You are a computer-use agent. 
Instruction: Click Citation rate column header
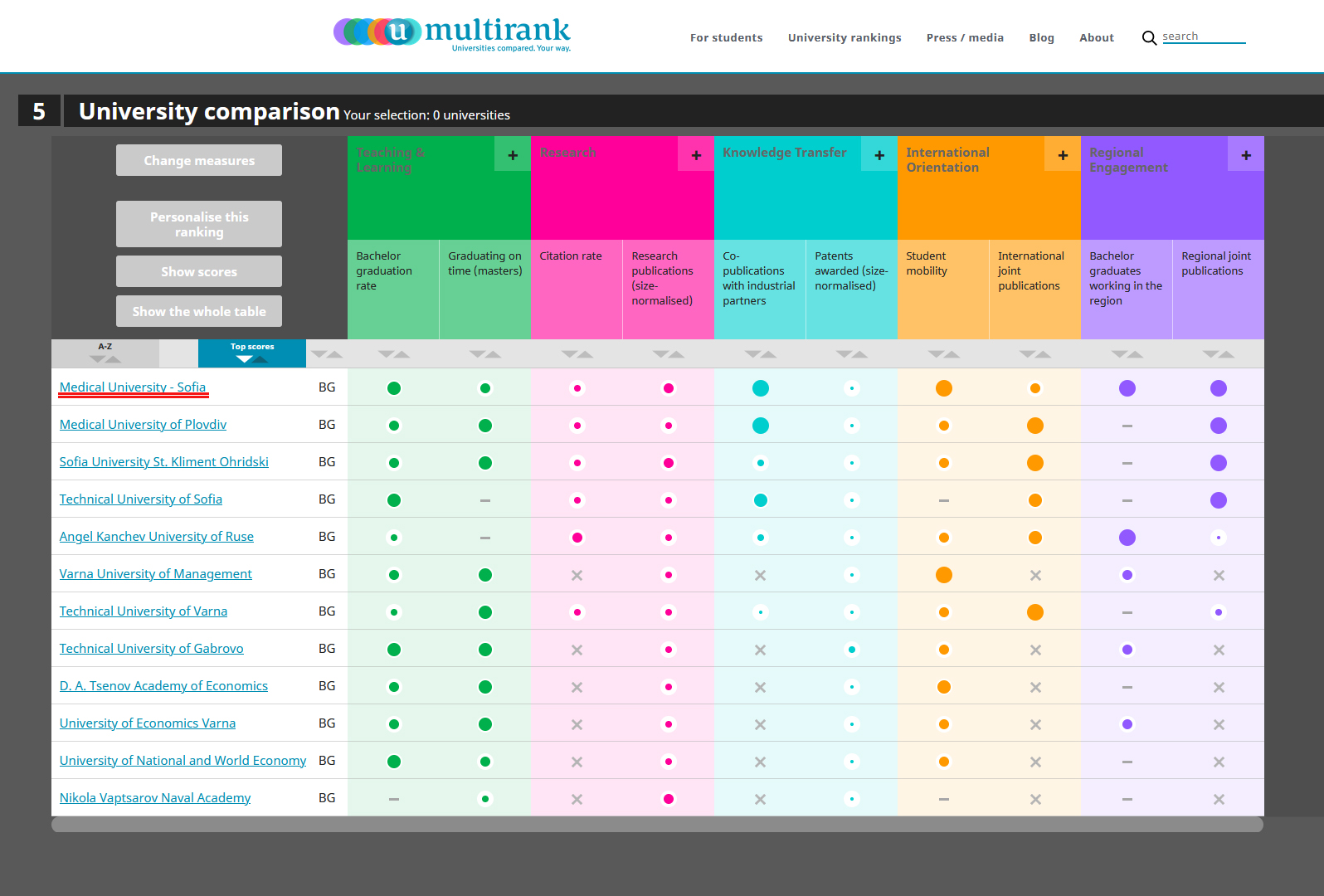click(x=577, y=290)
